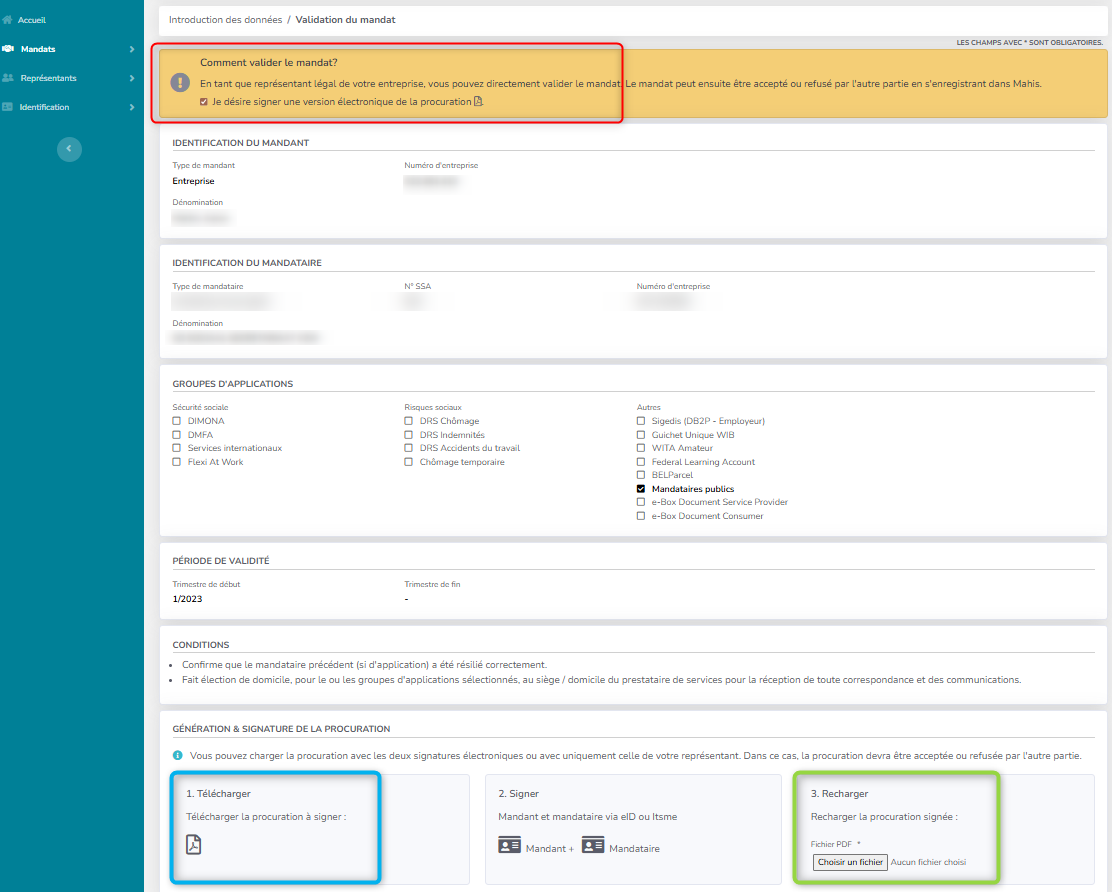Check Federal Learning Account checkbox
The width and height of the screenshot is (1112, 892).
click(x=641, y=462)
